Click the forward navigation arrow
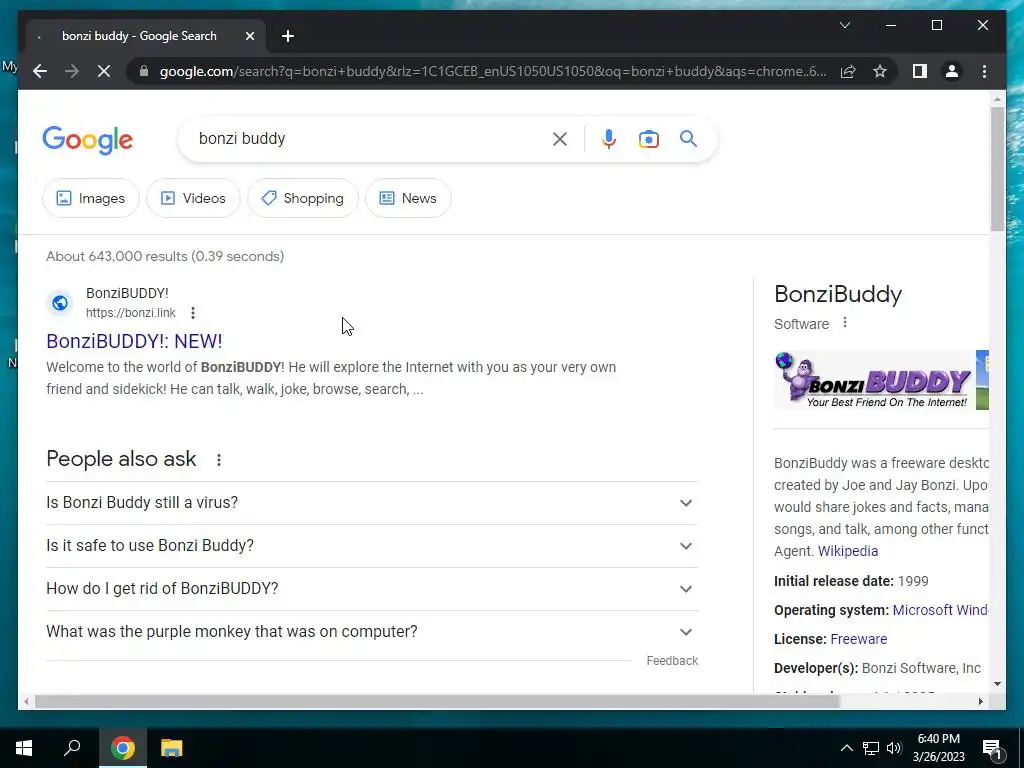This screenshot has width=1024, height=768. pos(72,71)
